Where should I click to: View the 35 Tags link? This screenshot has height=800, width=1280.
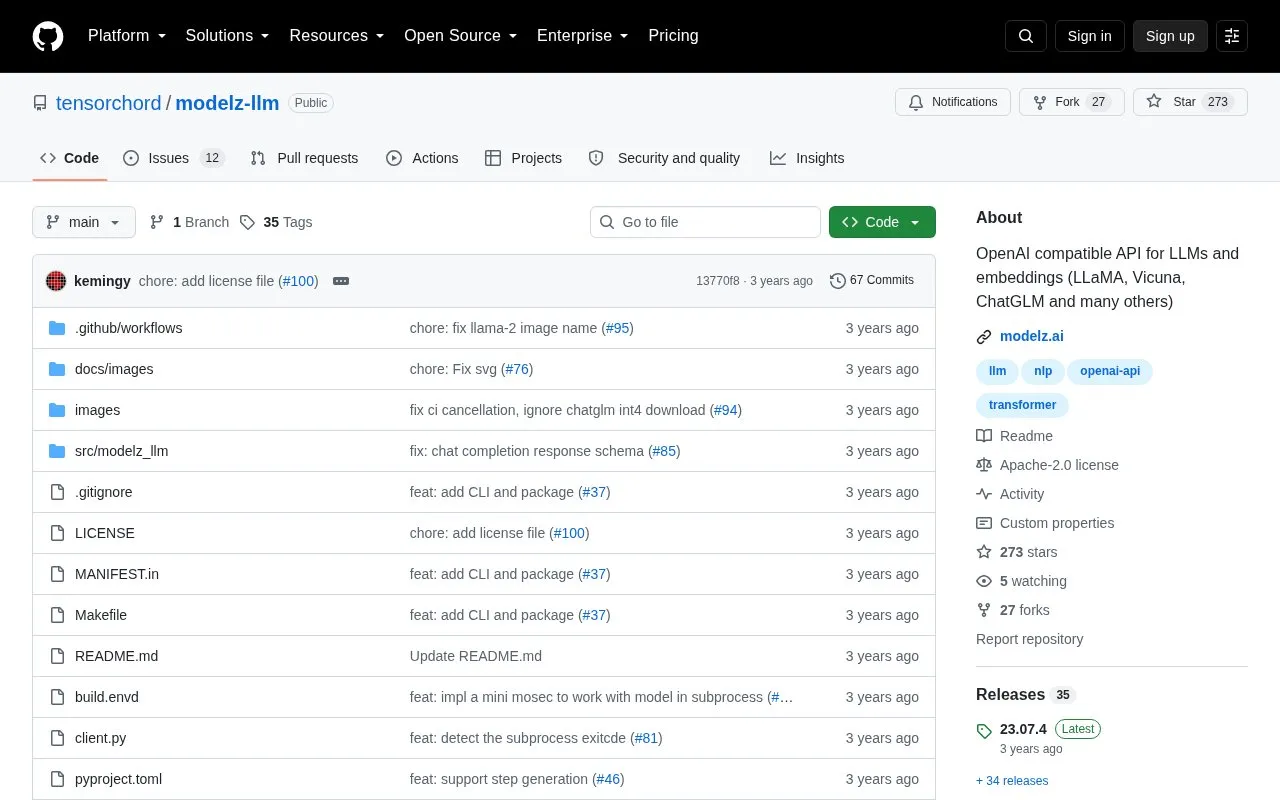pos(276,222)
